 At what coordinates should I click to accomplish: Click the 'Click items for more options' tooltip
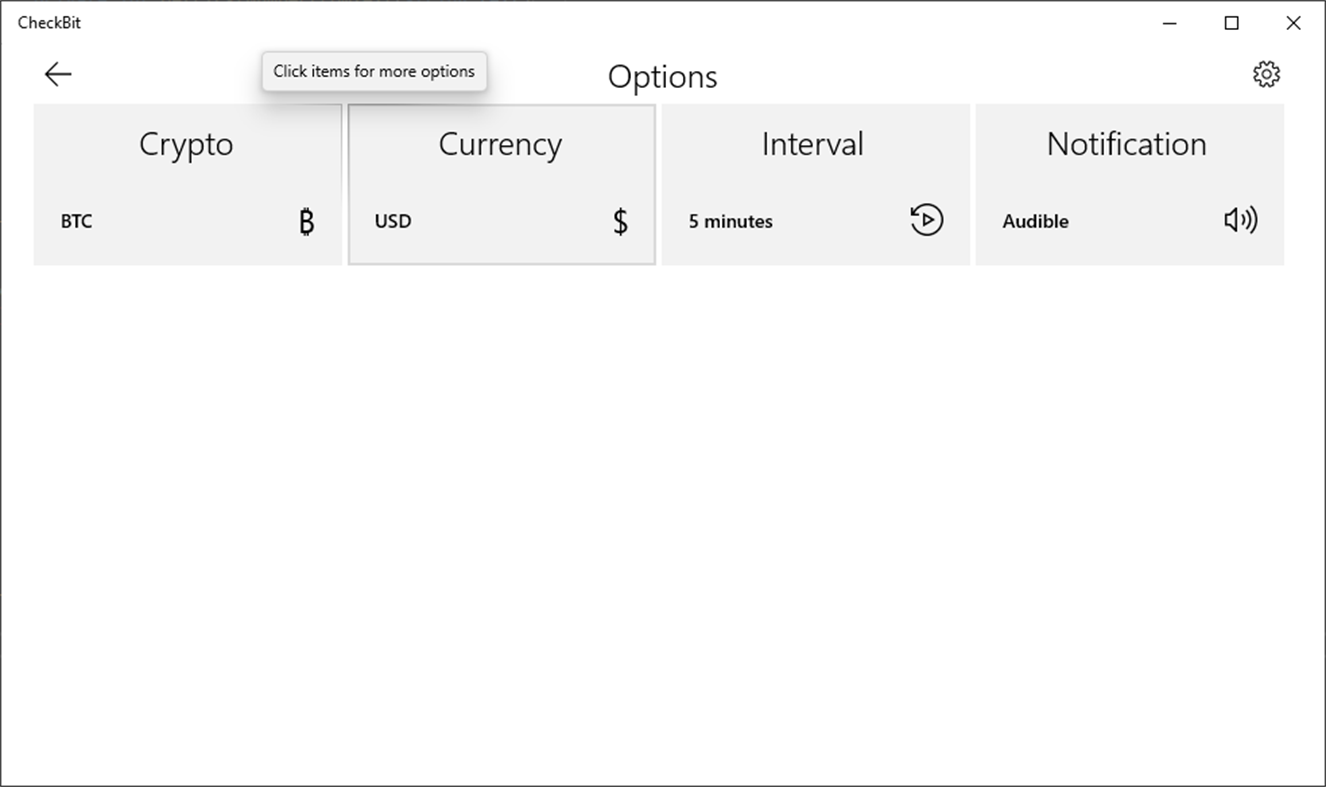click(x=374, y=72)
